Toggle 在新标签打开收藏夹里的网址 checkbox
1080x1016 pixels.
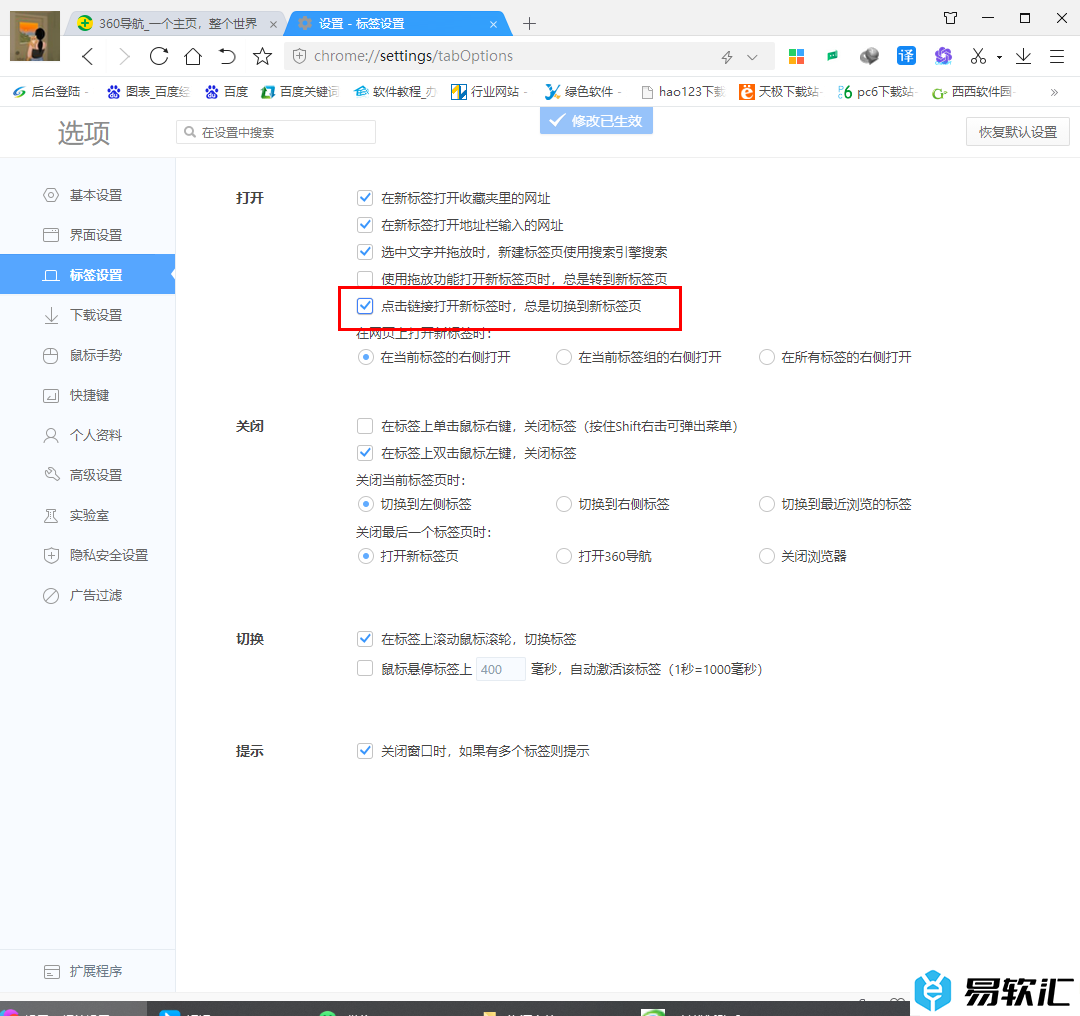365,198
